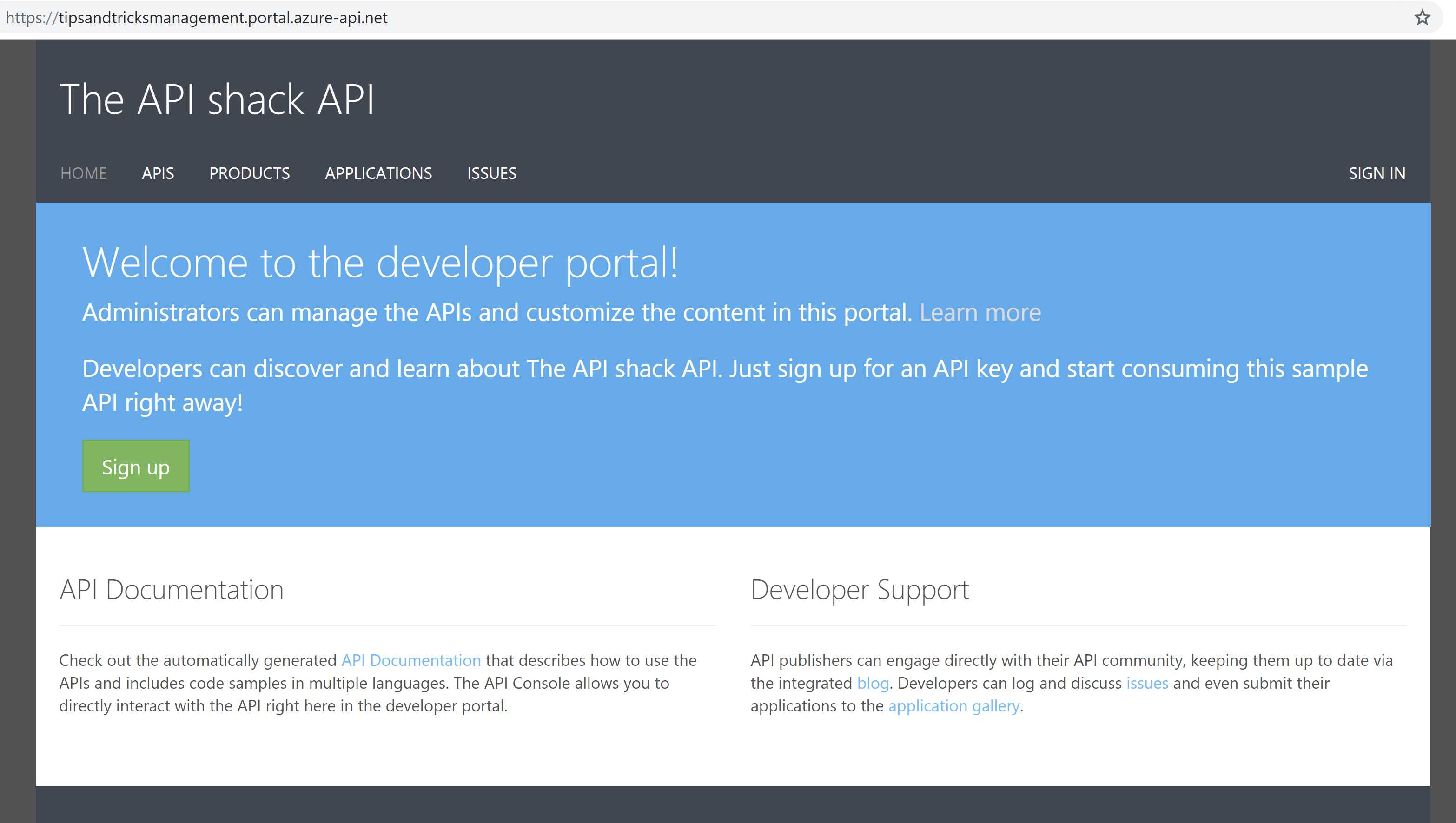Open the ISSUES menu item

coord(491,173)
